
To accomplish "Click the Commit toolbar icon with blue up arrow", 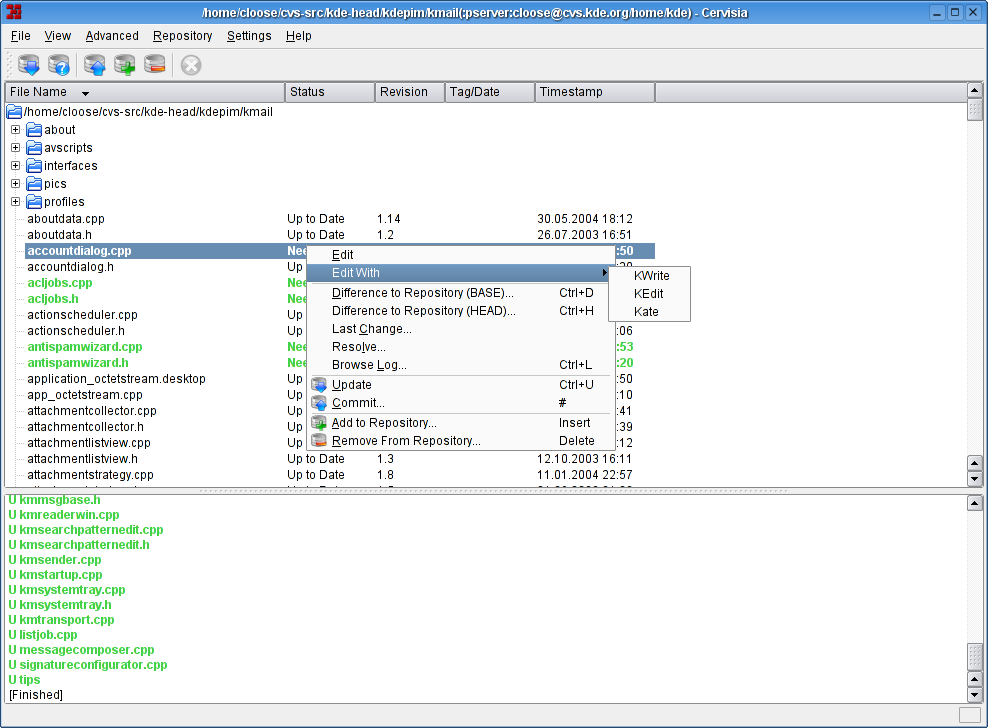I will (95, 65).
